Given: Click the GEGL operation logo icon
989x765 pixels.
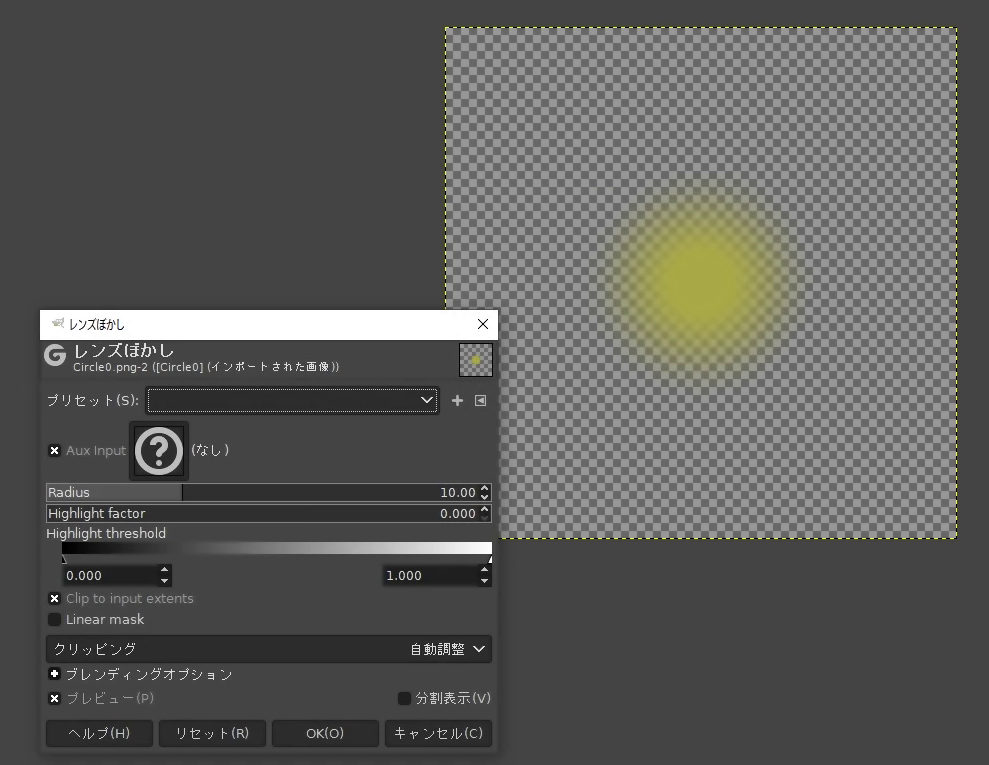Looking at the screenshot, I should [54, 357].
